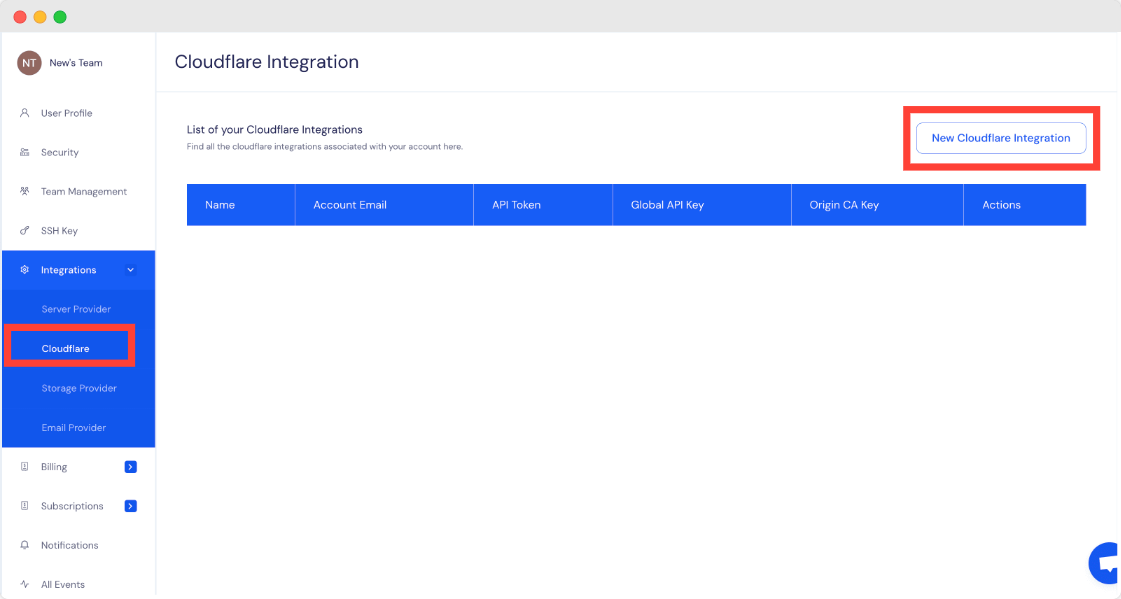Click the New Cloudflare Integration button
The image size is (1121, 599).
tap(1000, 138)
